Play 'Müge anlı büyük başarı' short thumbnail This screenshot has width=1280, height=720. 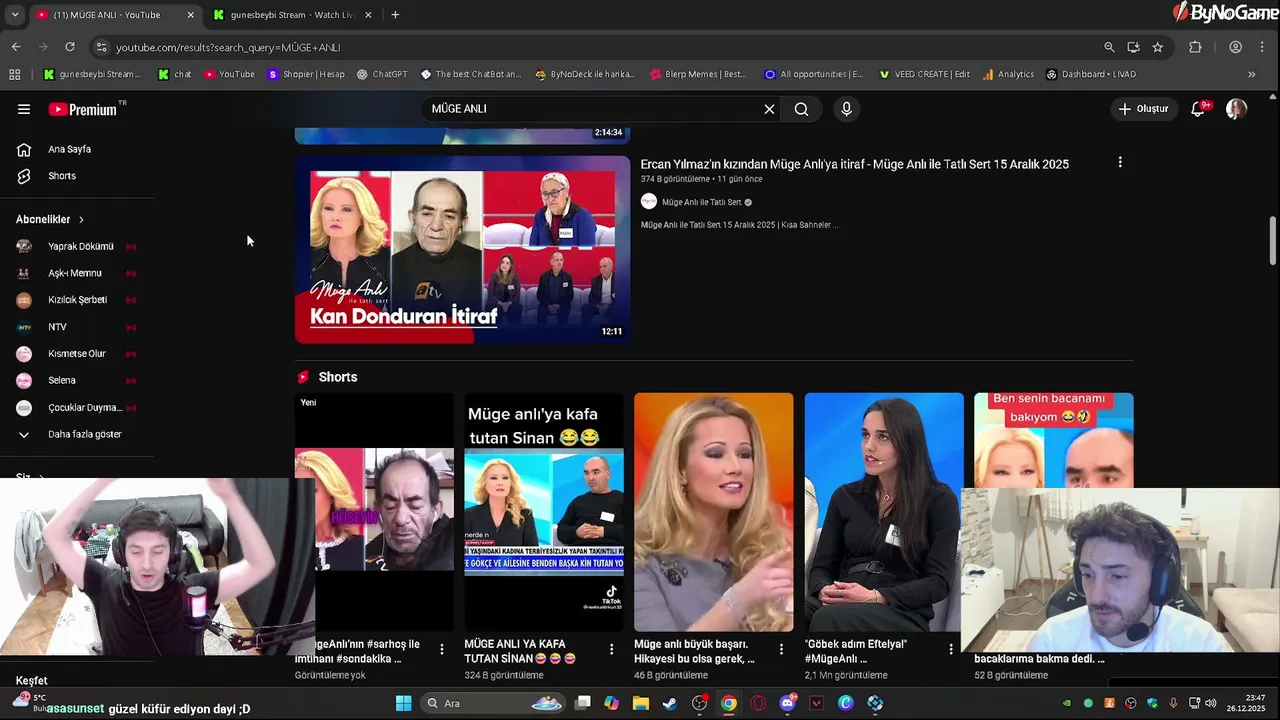click(x=714, y=512)
